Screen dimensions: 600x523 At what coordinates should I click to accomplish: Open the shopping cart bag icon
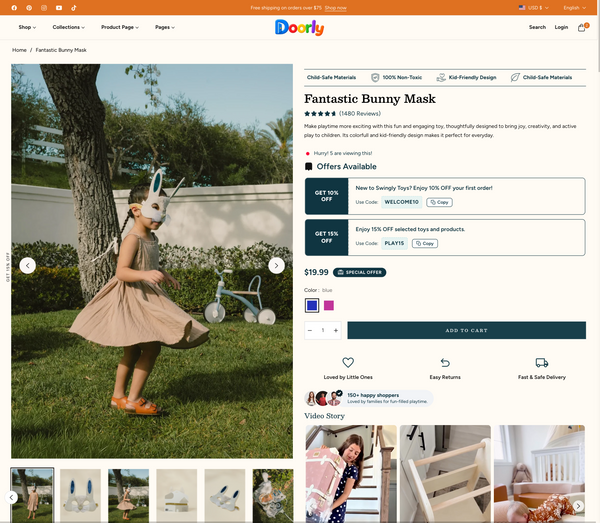coord(582,27)
